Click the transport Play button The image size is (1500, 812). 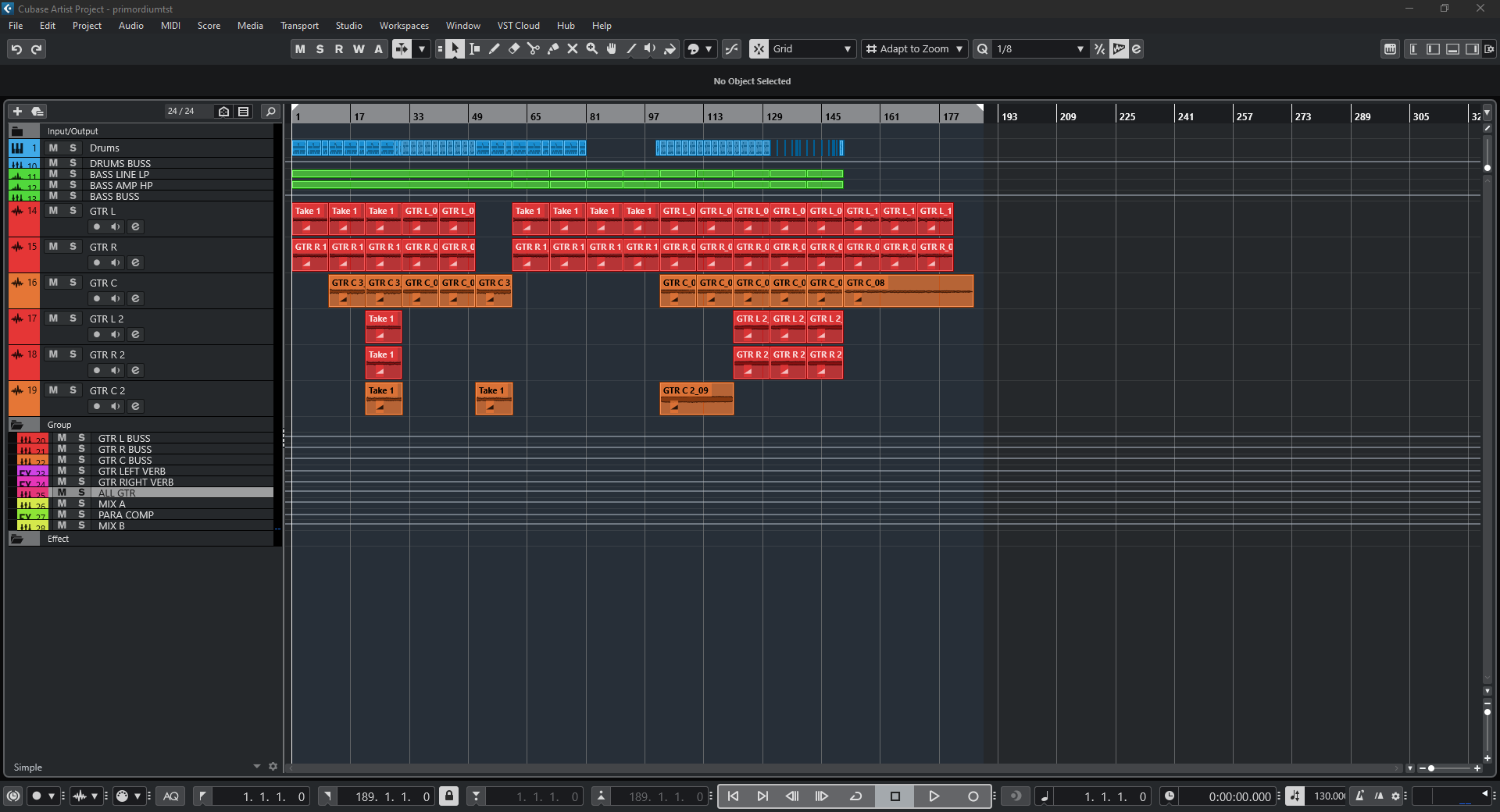click(934, 796)
